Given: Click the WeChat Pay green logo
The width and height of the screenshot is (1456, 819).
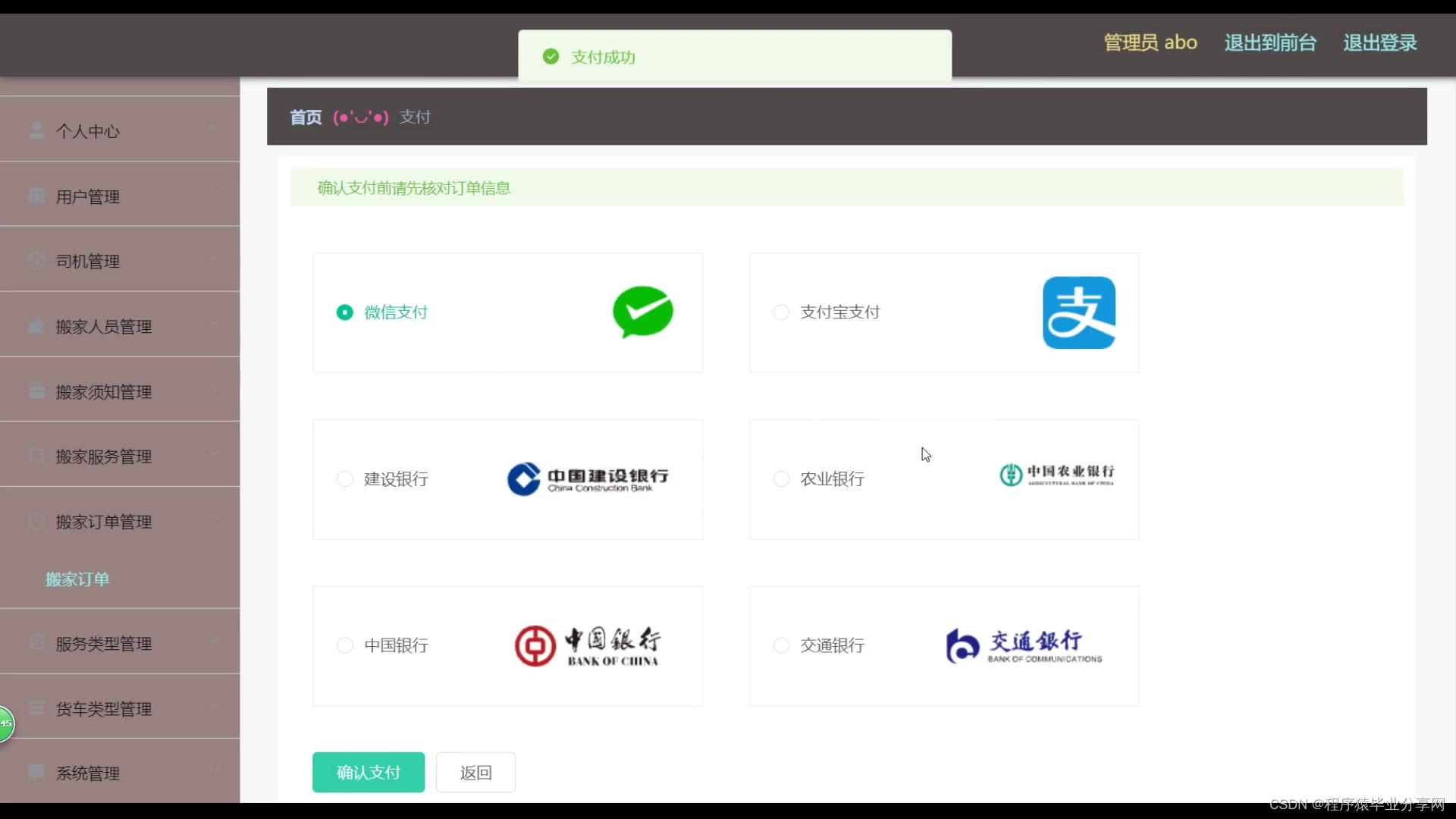Looking at the screenshot, I should tap(642, 312).
